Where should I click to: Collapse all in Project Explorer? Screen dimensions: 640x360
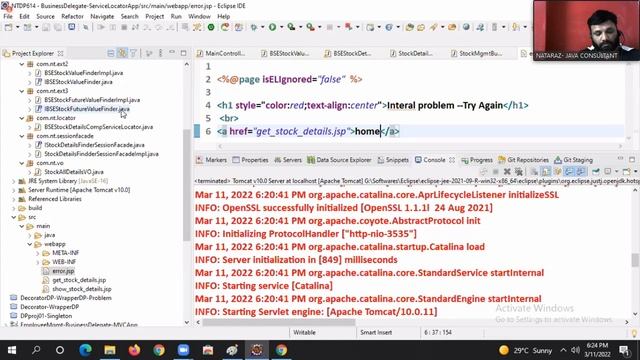pyautogui.click(x=111, y=53)
